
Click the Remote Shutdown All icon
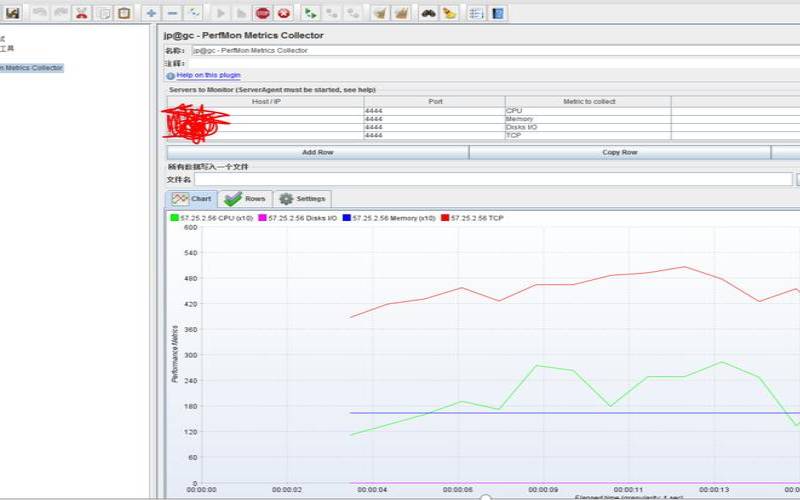353,13
